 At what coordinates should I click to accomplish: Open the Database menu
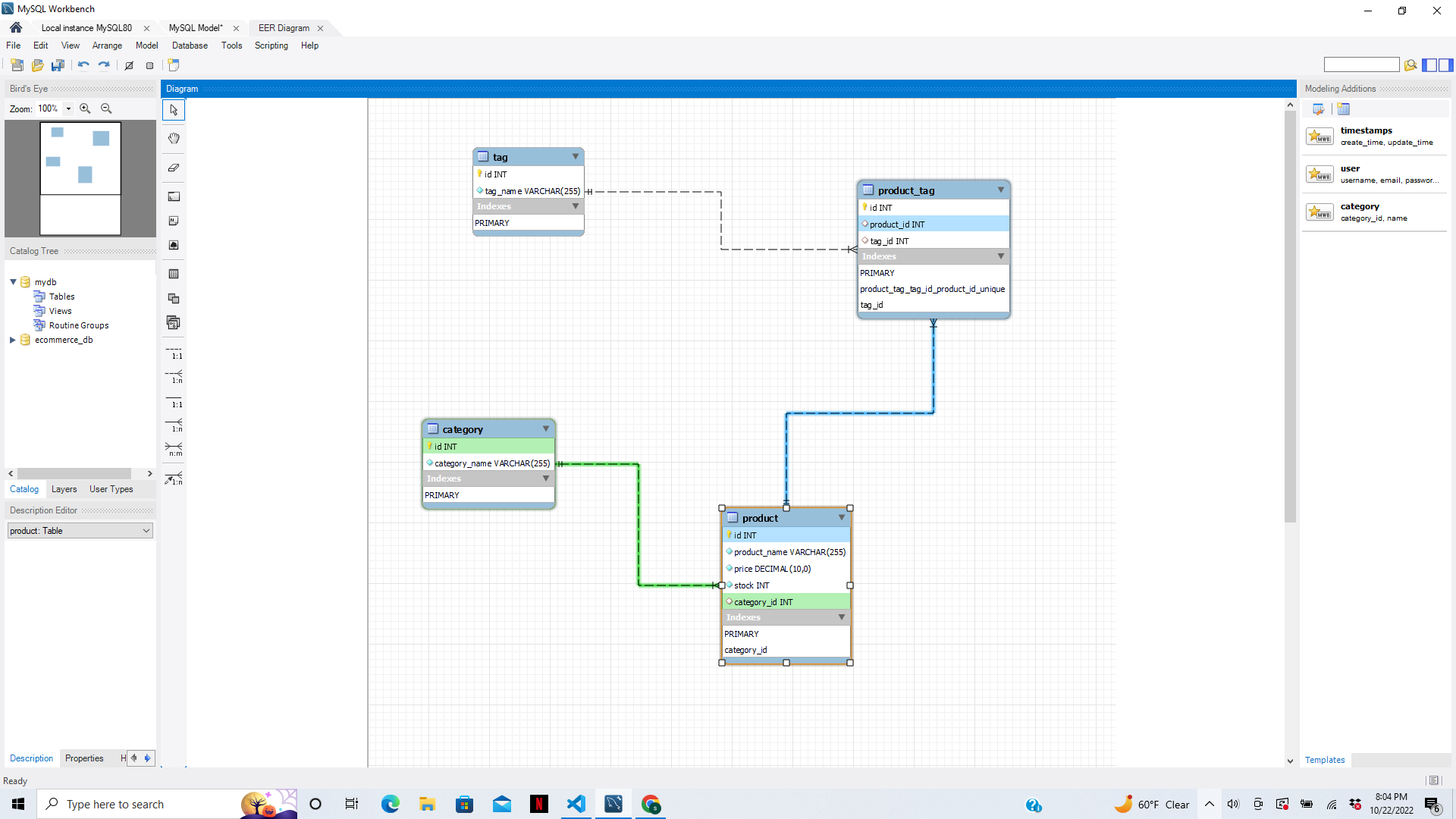(x=190, y=45)
